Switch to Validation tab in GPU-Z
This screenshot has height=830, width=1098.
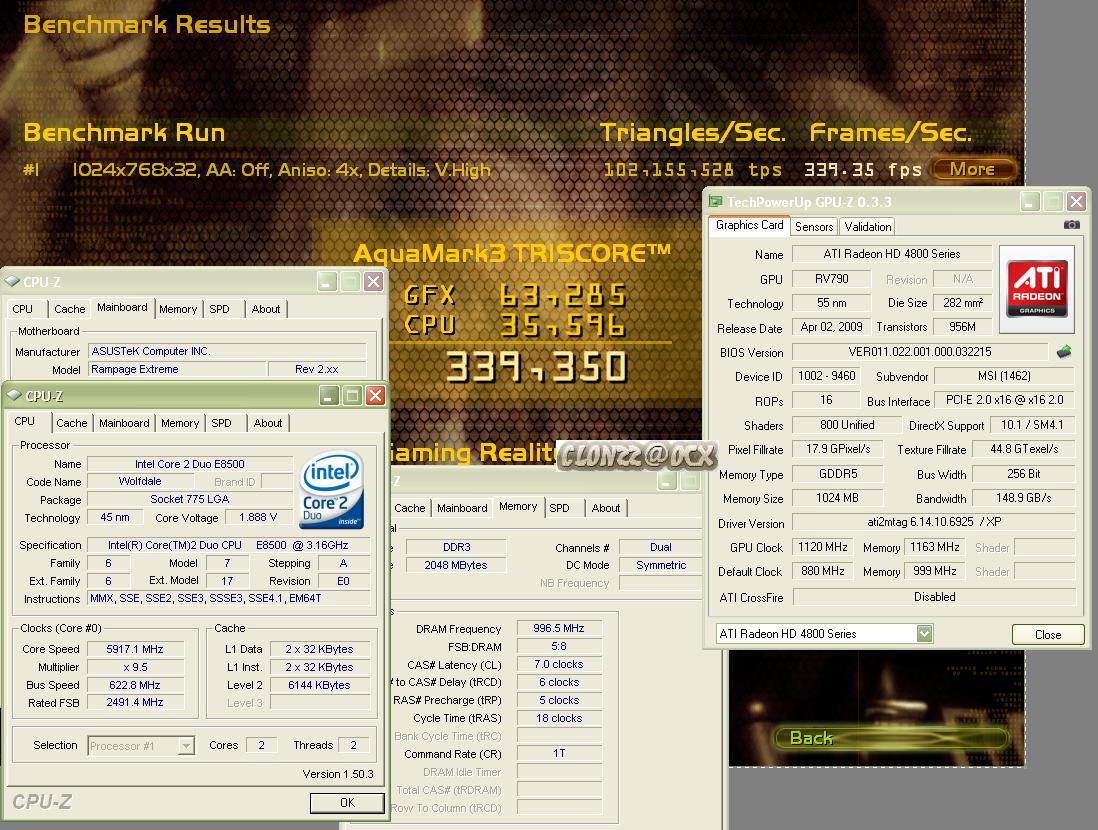click(x=868, y=227)
